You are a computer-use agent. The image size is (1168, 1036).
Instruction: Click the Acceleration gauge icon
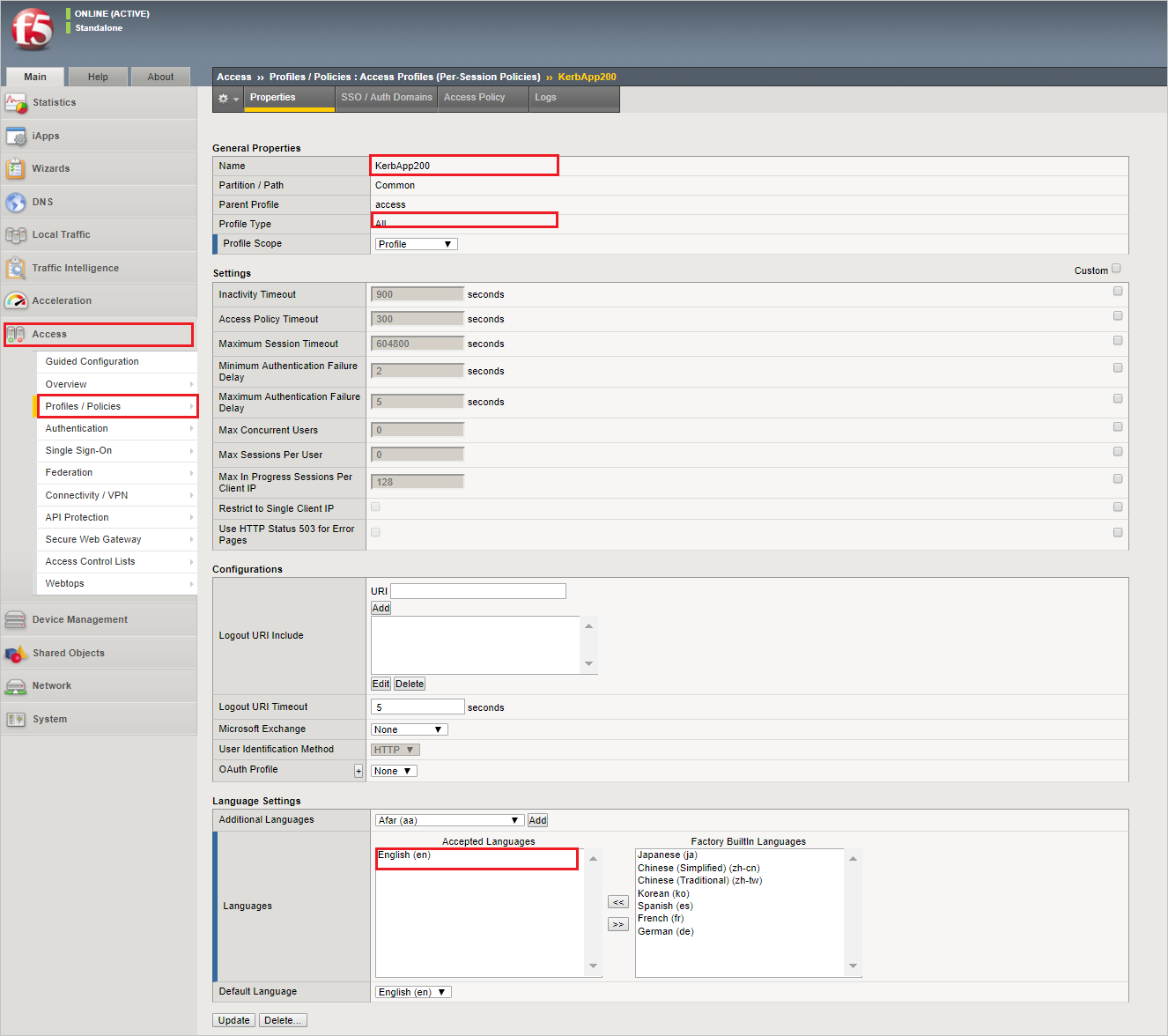click(16, 301)
